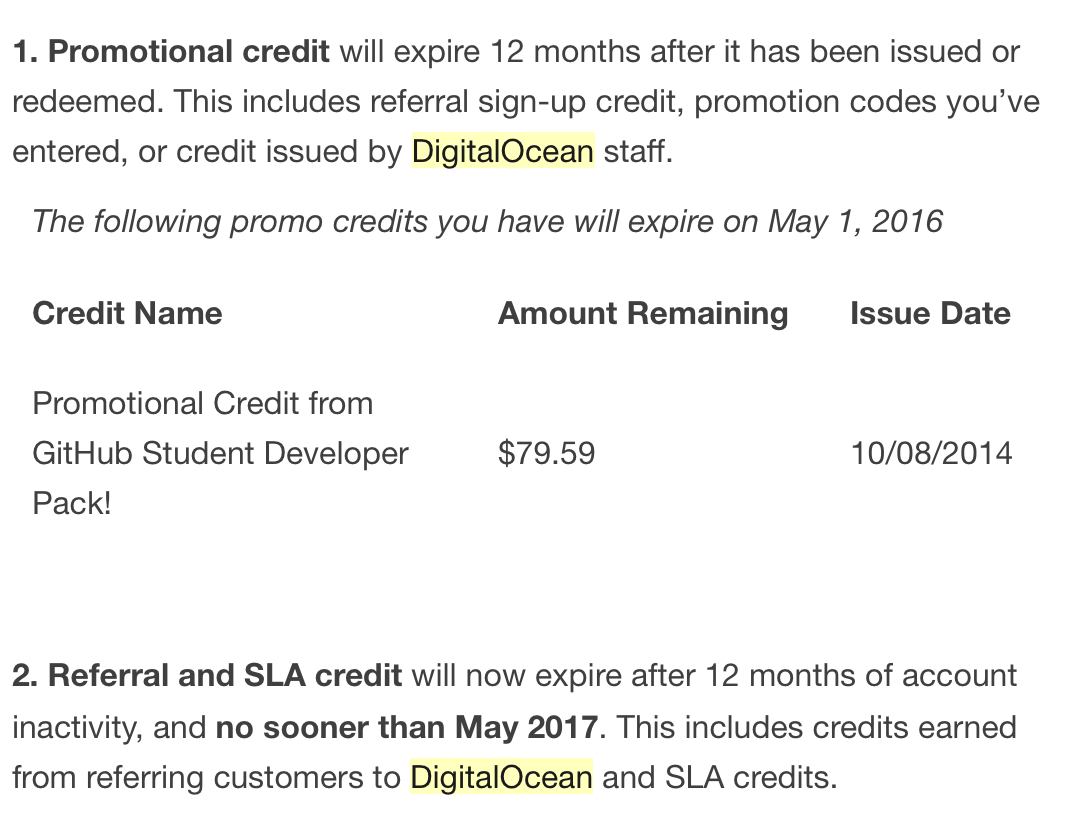The height and width of the screenshot is (824, 1080).
Task: Click the word "Pack!" in the table
Action: (x=72, y=503)
